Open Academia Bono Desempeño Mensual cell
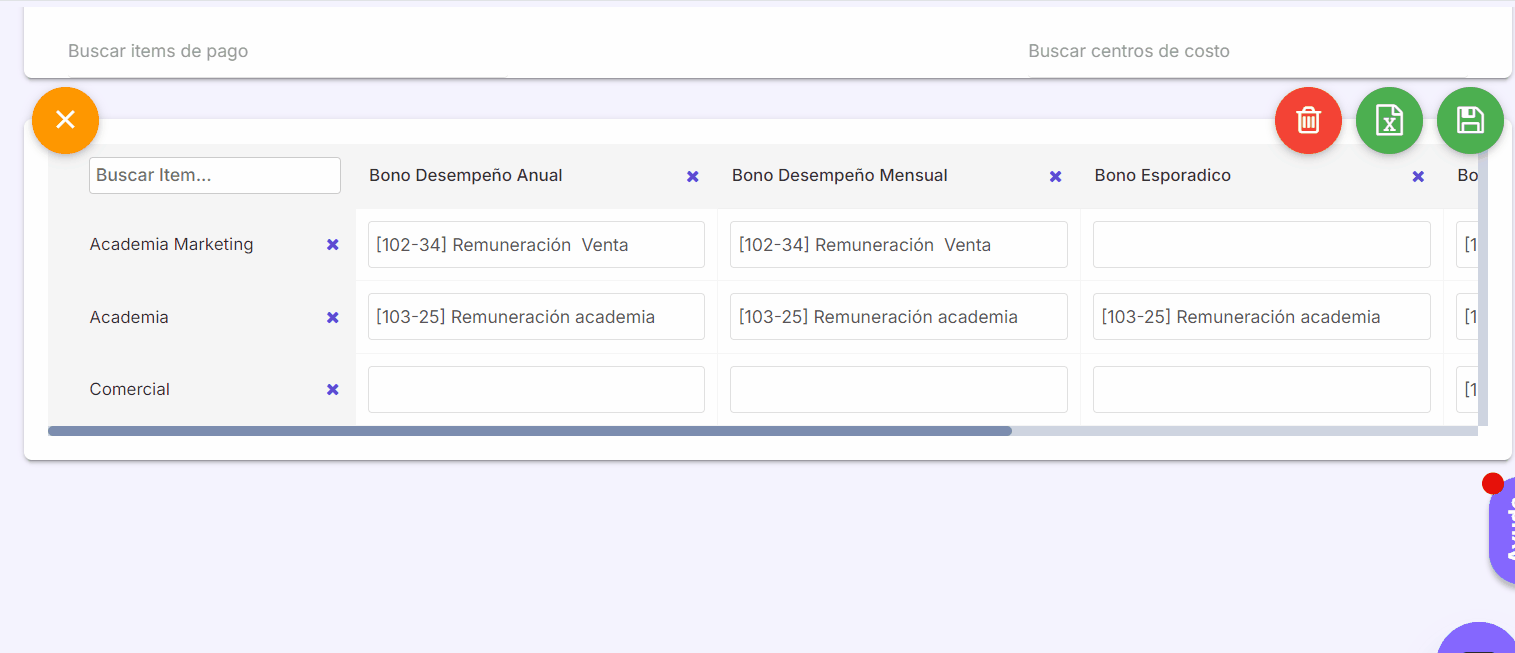The height and width of the screenshot is (653, 1515). tap(899, 317)
